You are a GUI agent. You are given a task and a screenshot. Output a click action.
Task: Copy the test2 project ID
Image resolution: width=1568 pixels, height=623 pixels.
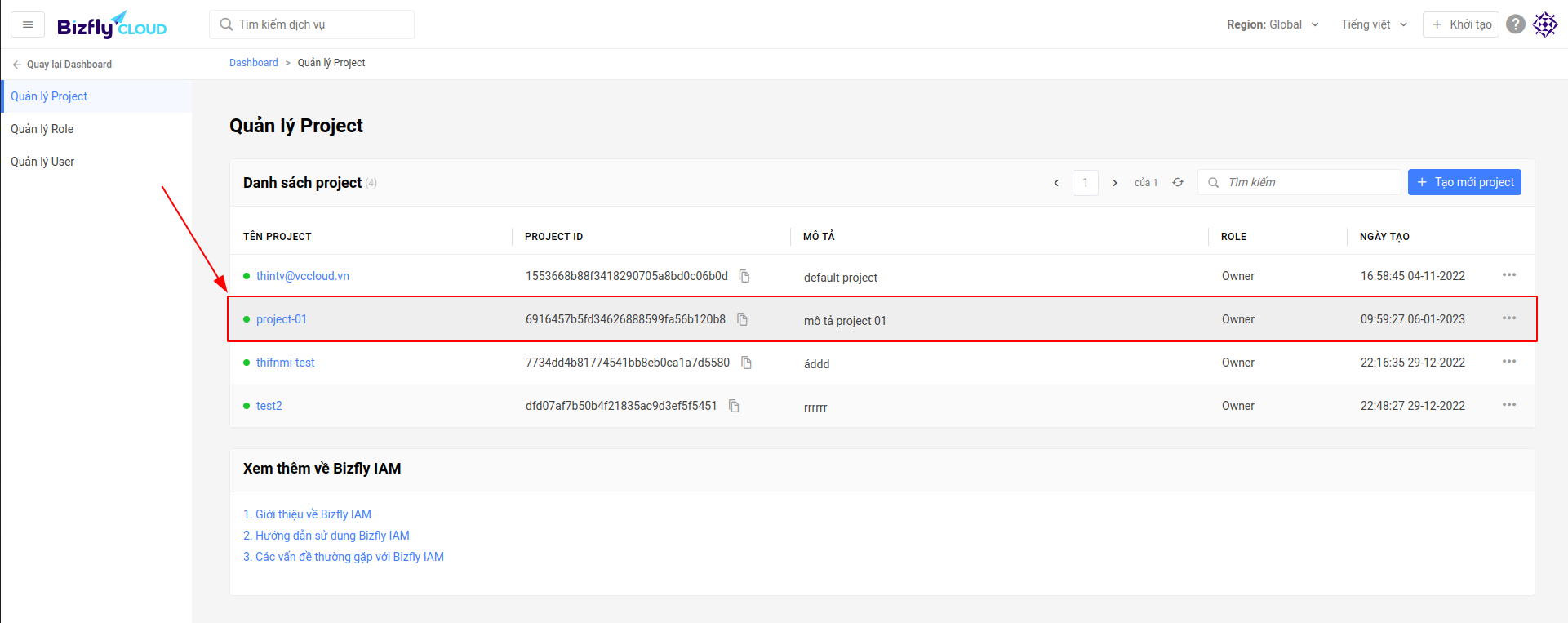734,406
